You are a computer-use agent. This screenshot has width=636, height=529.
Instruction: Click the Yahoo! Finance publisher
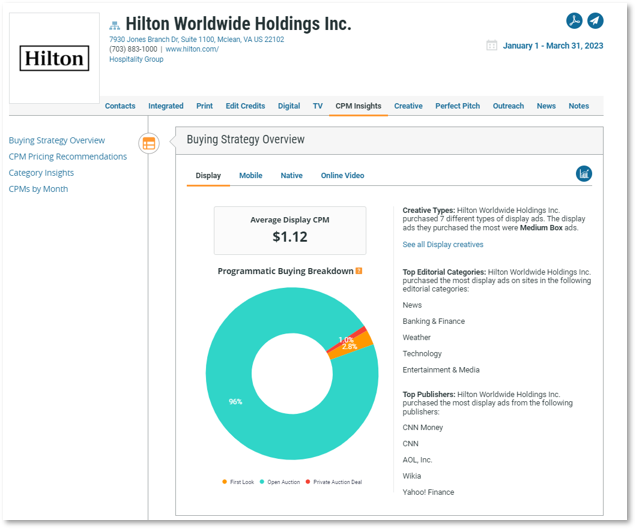coord(428,492)
